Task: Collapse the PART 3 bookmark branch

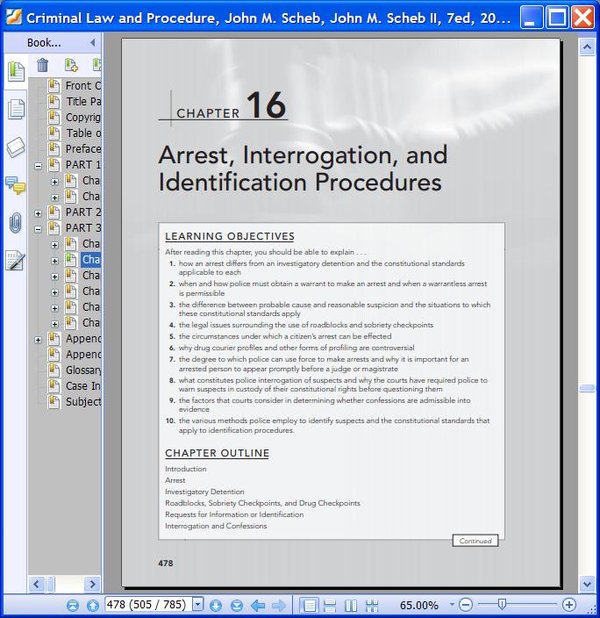Action: tap(38, 229)
